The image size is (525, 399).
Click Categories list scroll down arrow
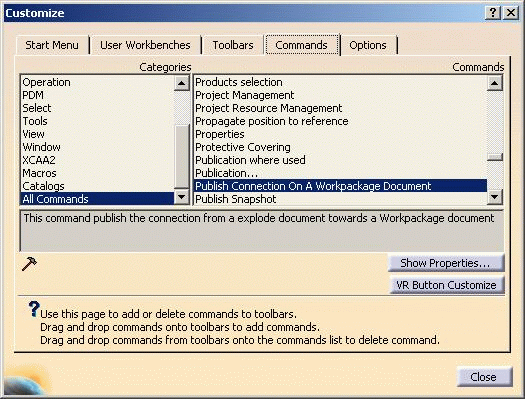click(x=182, y=196)
